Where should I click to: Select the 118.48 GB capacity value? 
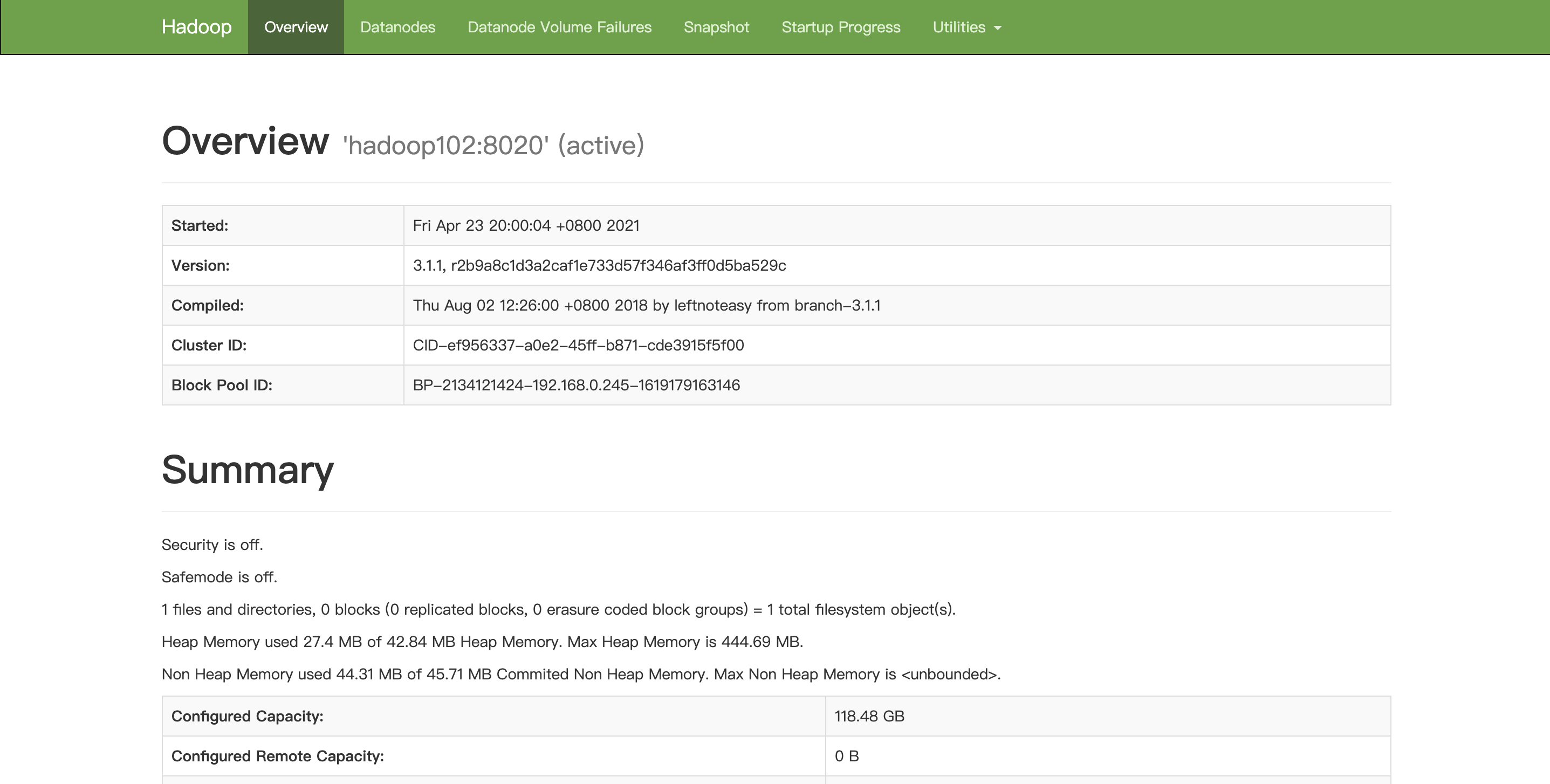click(x=869, y=716)
